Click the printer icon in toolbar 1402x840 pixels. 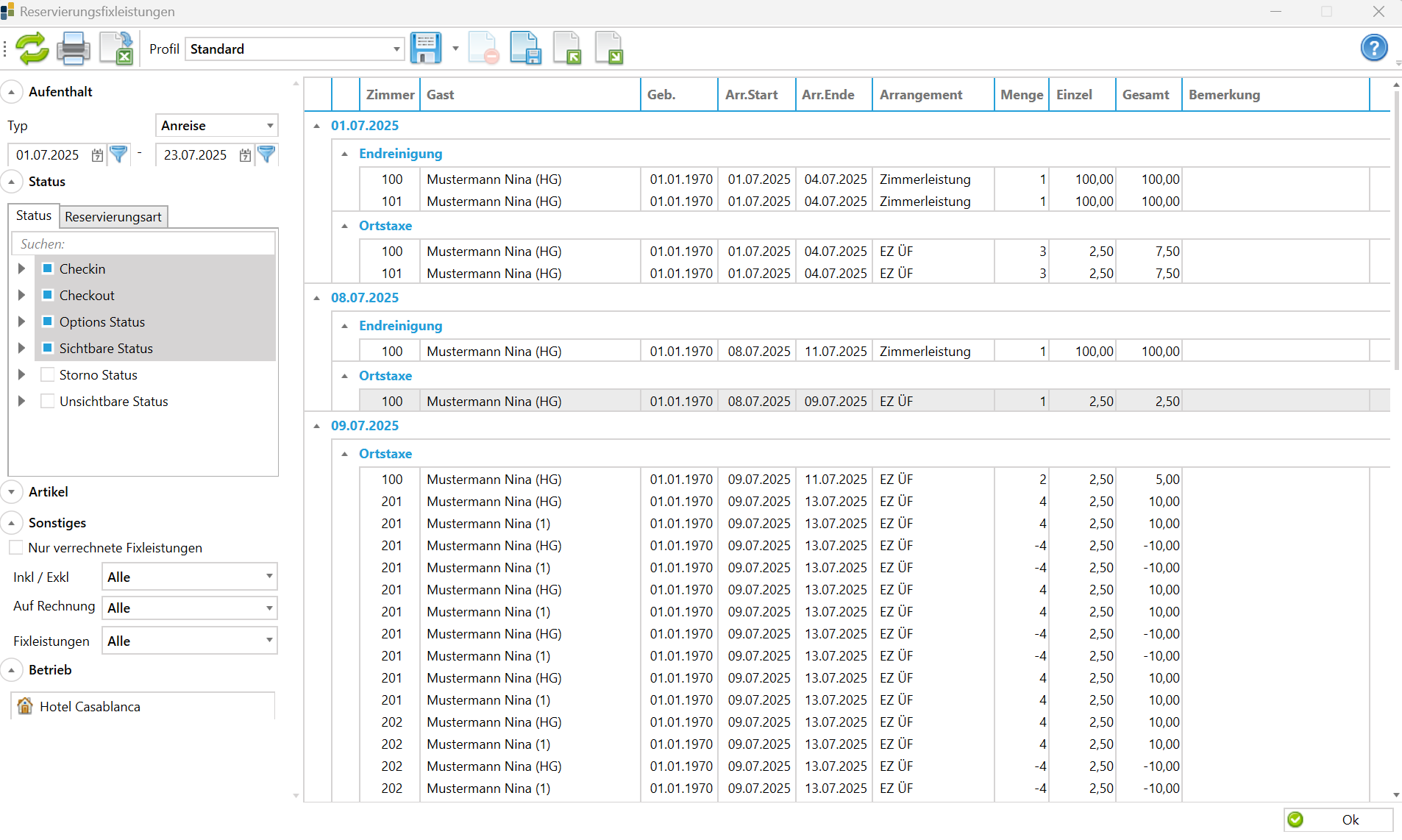tap(74, 49)
